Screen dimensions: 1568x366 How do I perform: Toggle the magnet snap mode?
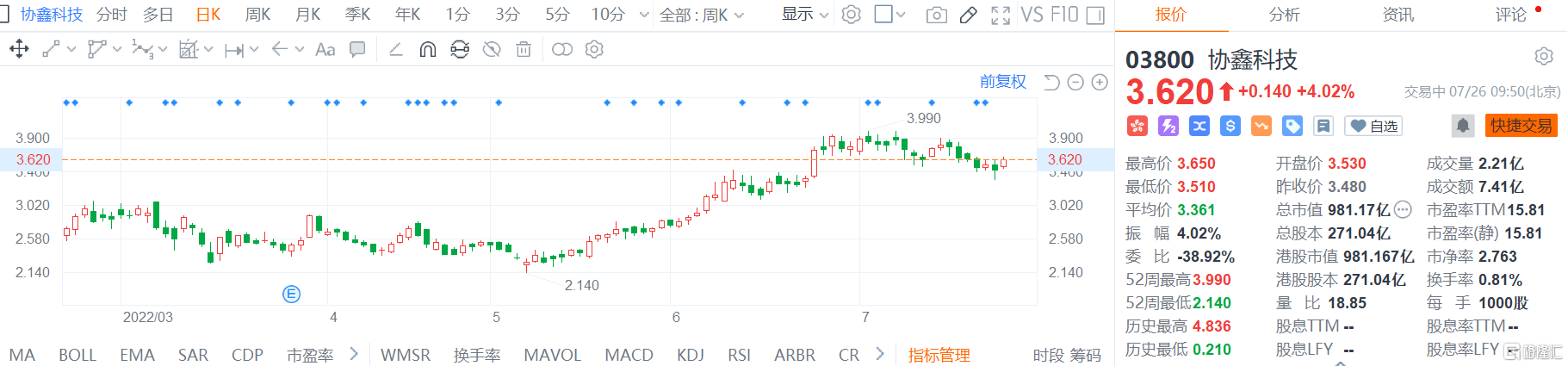(x=427, y=49)
